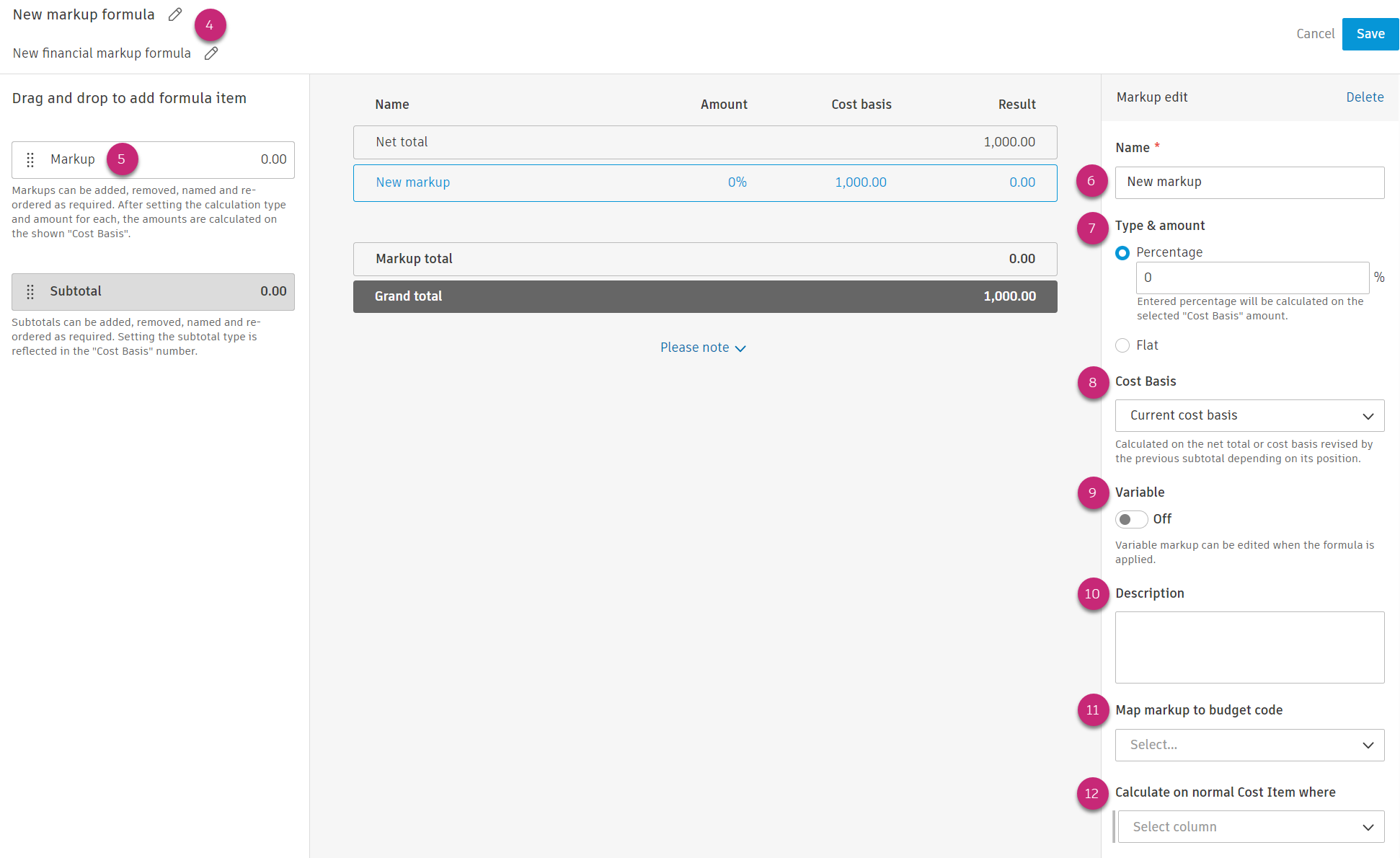The width and height of the screenshot is (1400, 858).
Task: Click the Please note chevron arrow
Action: pyautogui.click(x=740, y=348)
